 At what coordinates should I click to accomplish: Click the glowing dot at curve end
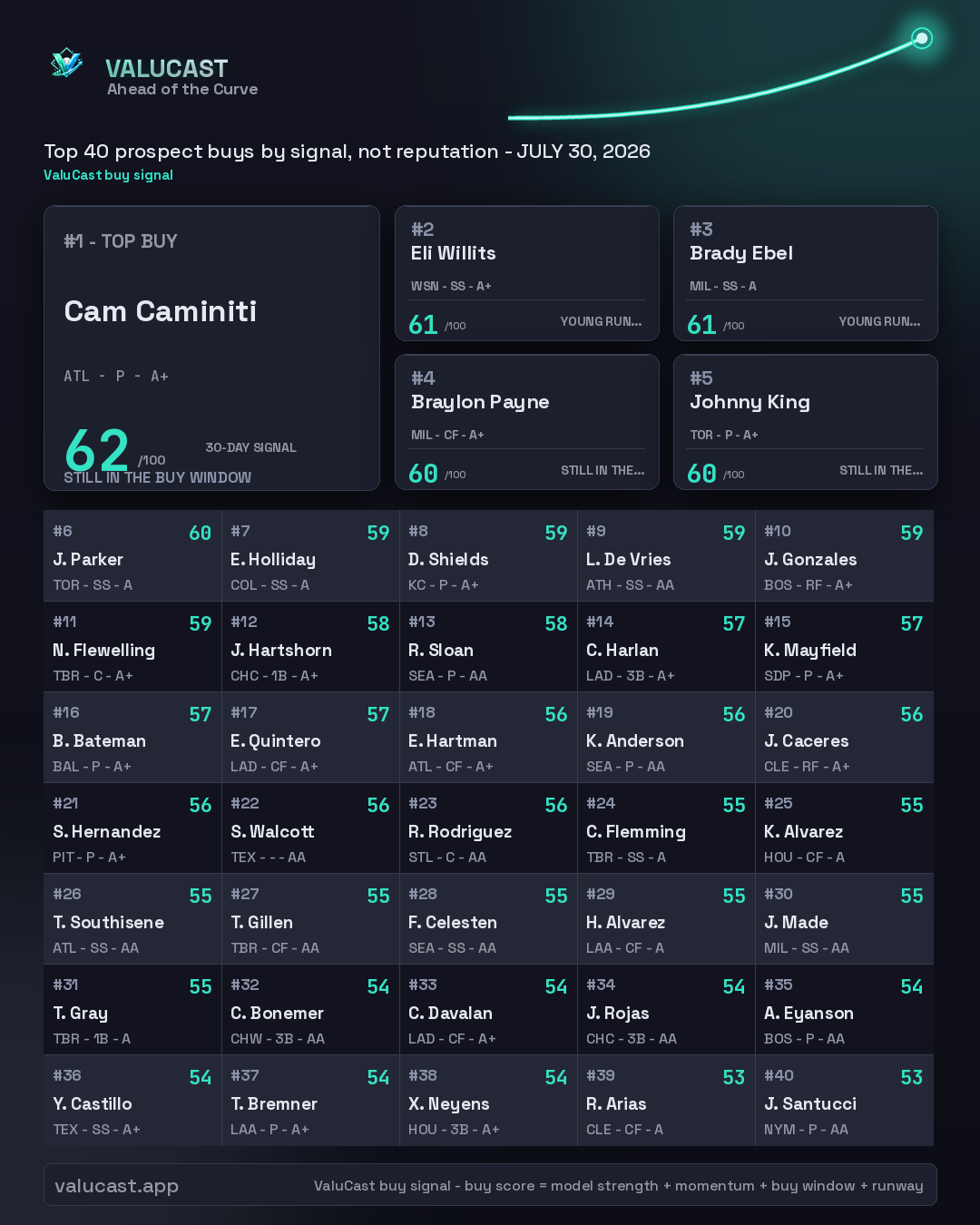tap(922, 38)
